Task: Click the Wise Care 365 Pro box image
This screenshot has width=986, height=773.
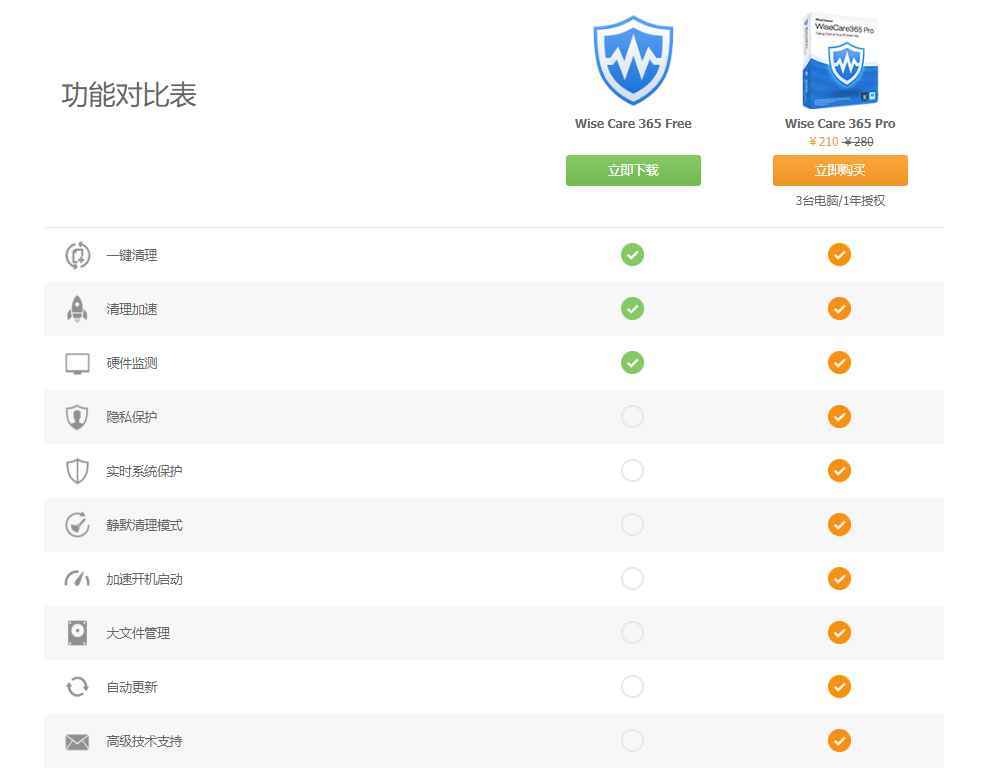Action: point(839,60)
